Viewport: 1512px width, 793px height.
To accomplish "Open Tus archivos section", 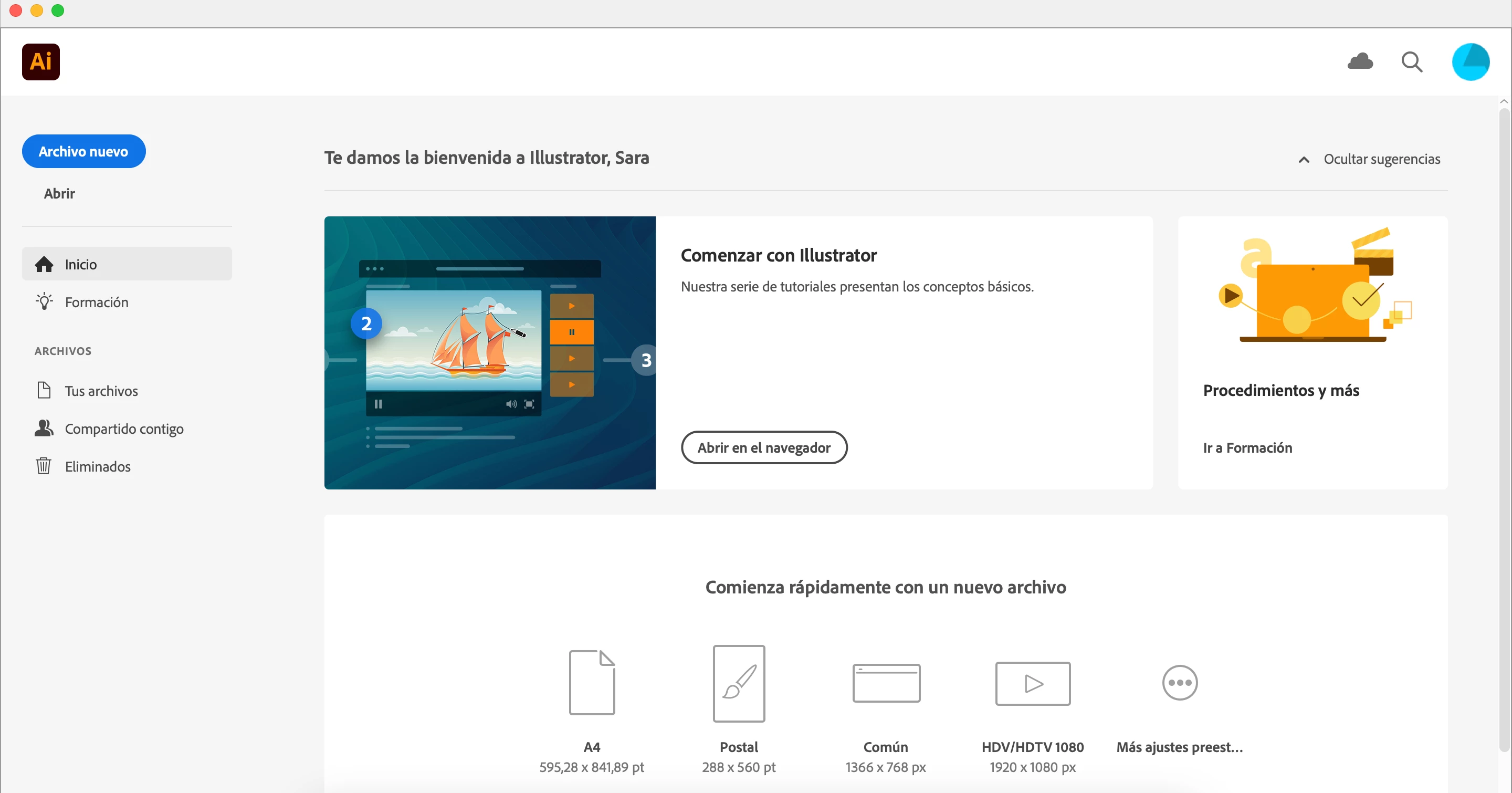I will click(101, 391).
